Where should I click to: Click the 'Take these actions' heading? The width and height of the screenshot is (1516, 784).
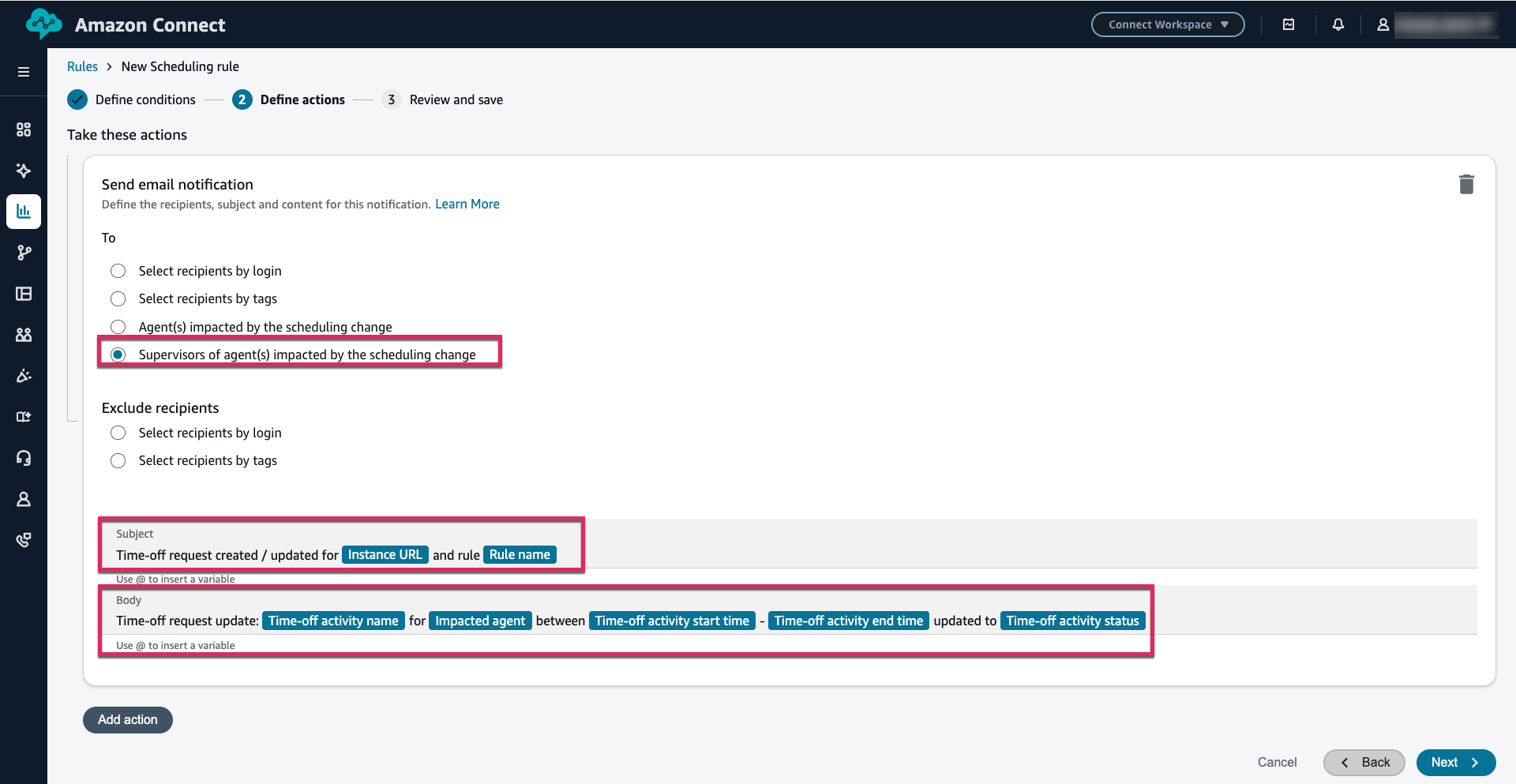(127, 135)
